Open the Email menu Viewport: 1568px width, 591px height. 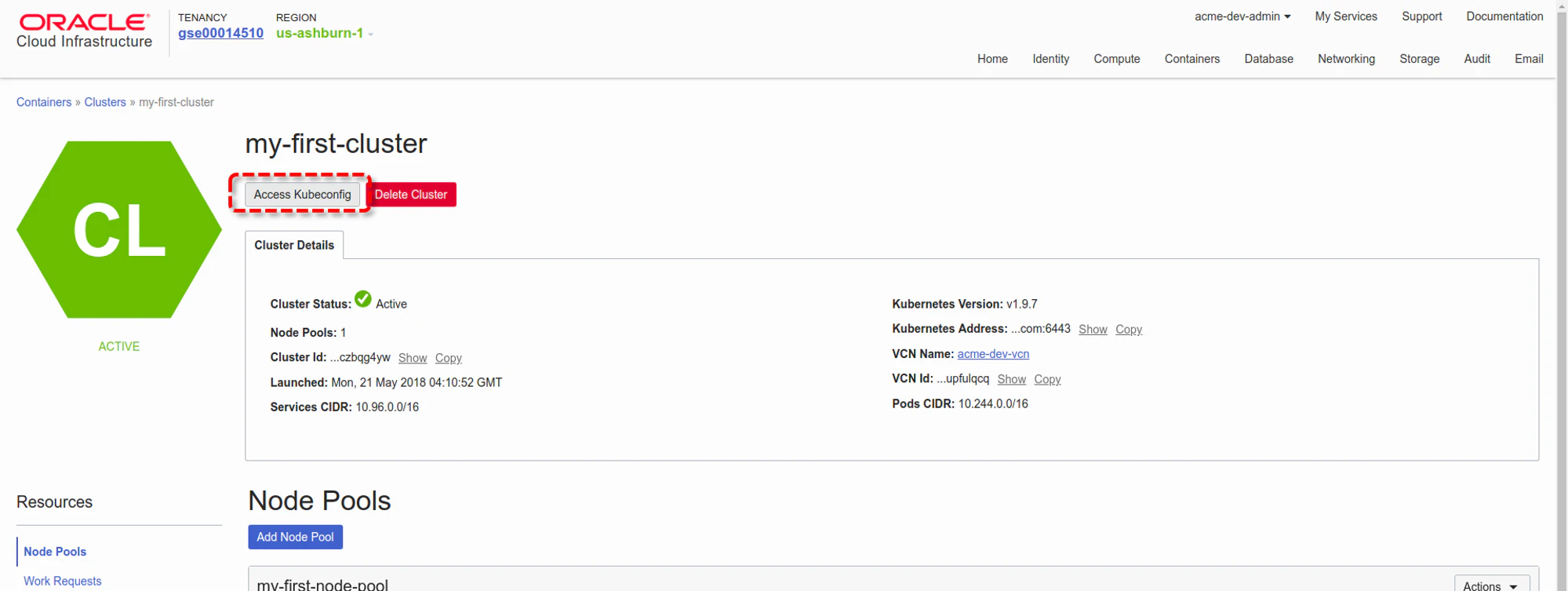point(1529,59)
